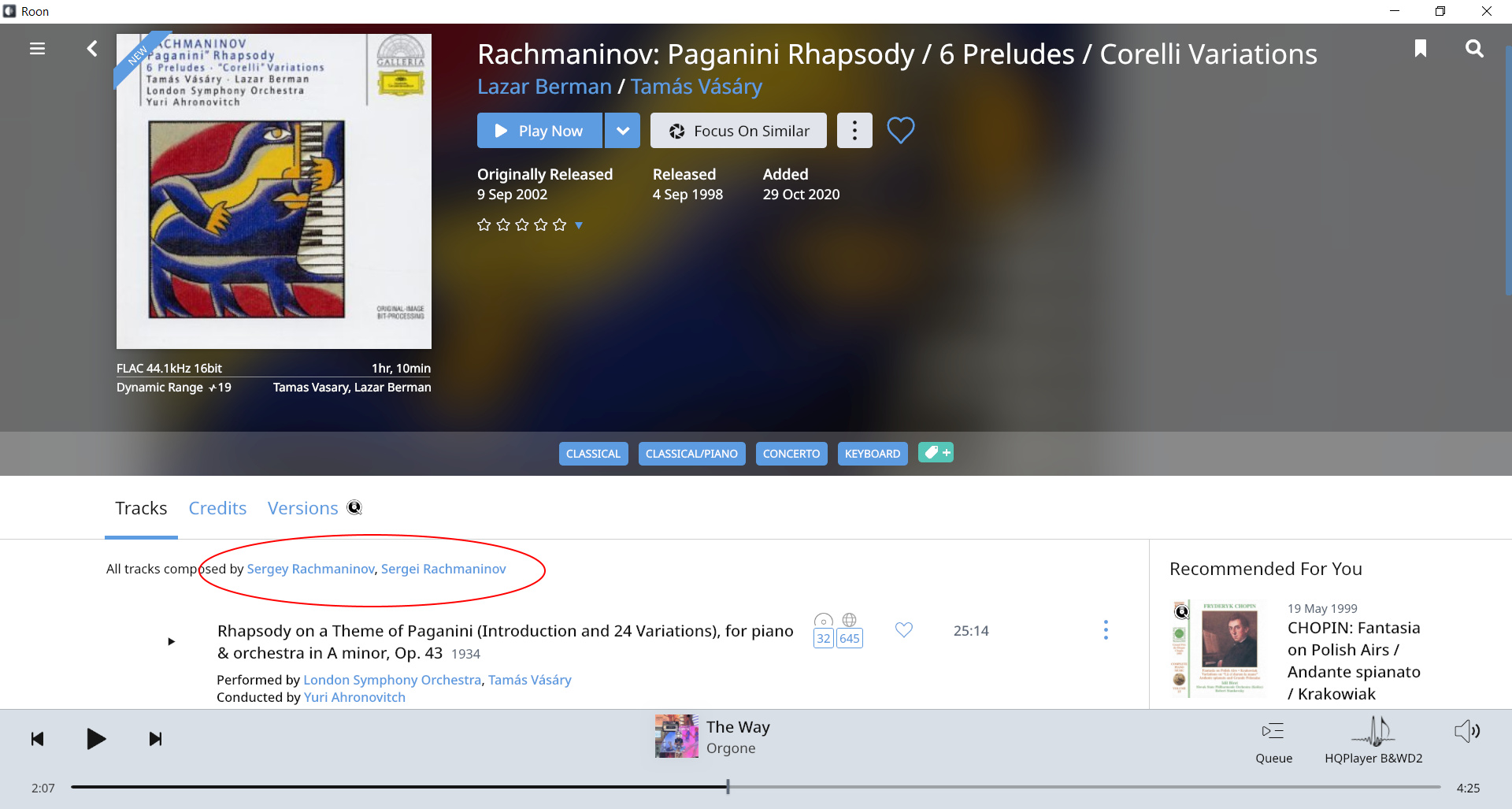Open Tamás Vásáry performer link on track
The width and height of the screenshot is (1512, 809).
tap(530, 680)
